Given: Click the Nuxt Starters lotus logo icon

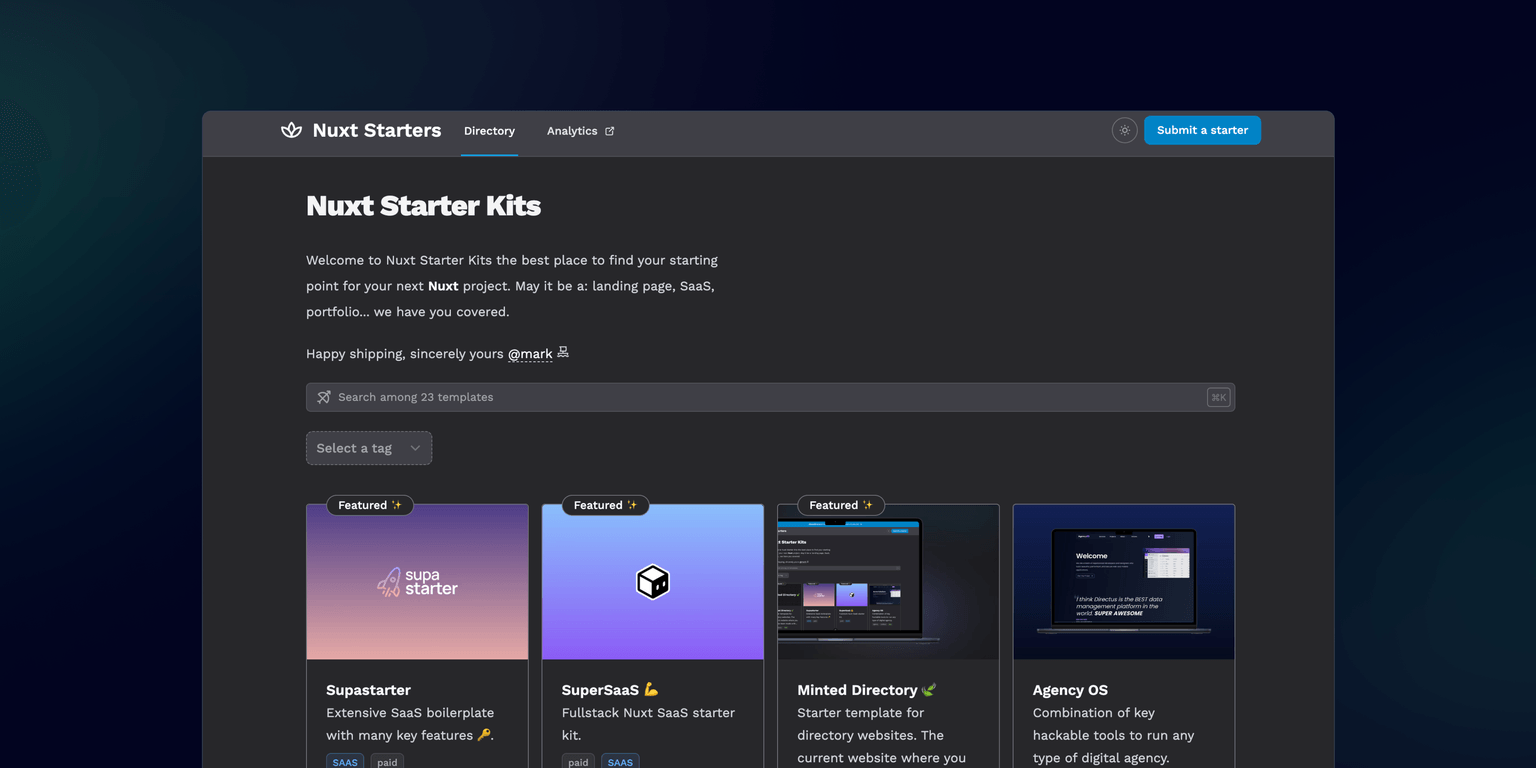Looking at the screenshot, I should click(x=291, y=130).
